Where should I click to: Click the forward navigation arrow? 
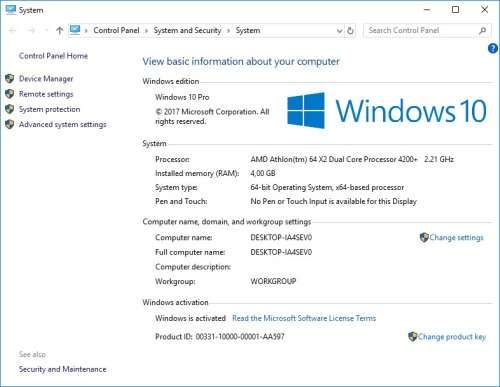(31, 31)
